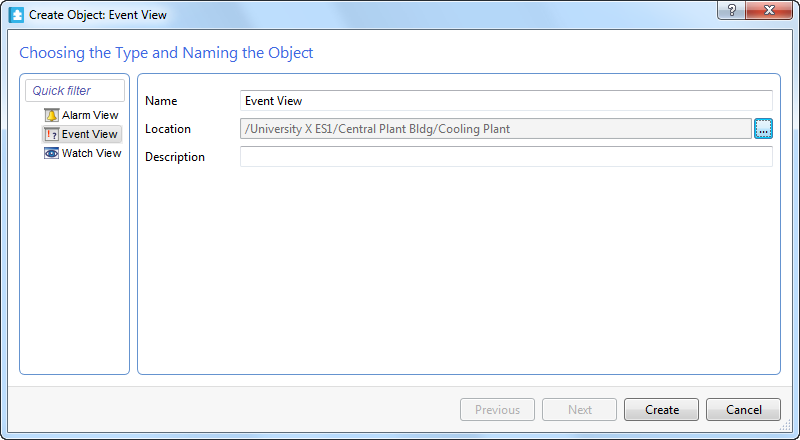Viewport: 800px width, 440px height.
Task: Click the Alarm View bell icon
Action: pyautogui.click(x=51, y=115)
